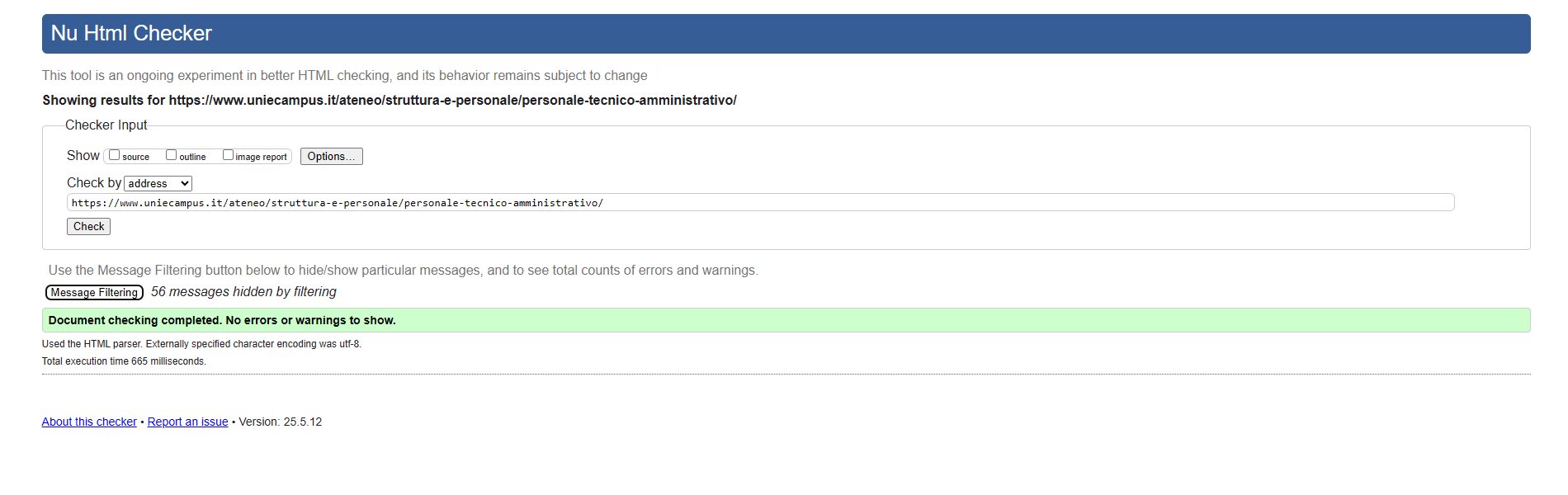The height and width of the screenshot is (495, 1568).
Task: Click the Total execution time line
Action: point(124,361)
